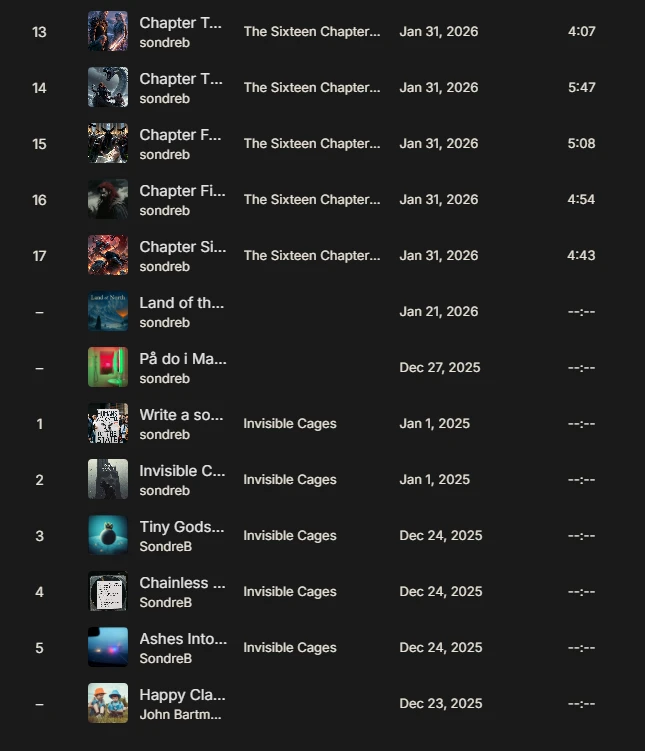The width and height of the screenshot is (645, 751).
Task: Open the "The Sixteen Chapter..." album for track 15
Action: point(311,143)
